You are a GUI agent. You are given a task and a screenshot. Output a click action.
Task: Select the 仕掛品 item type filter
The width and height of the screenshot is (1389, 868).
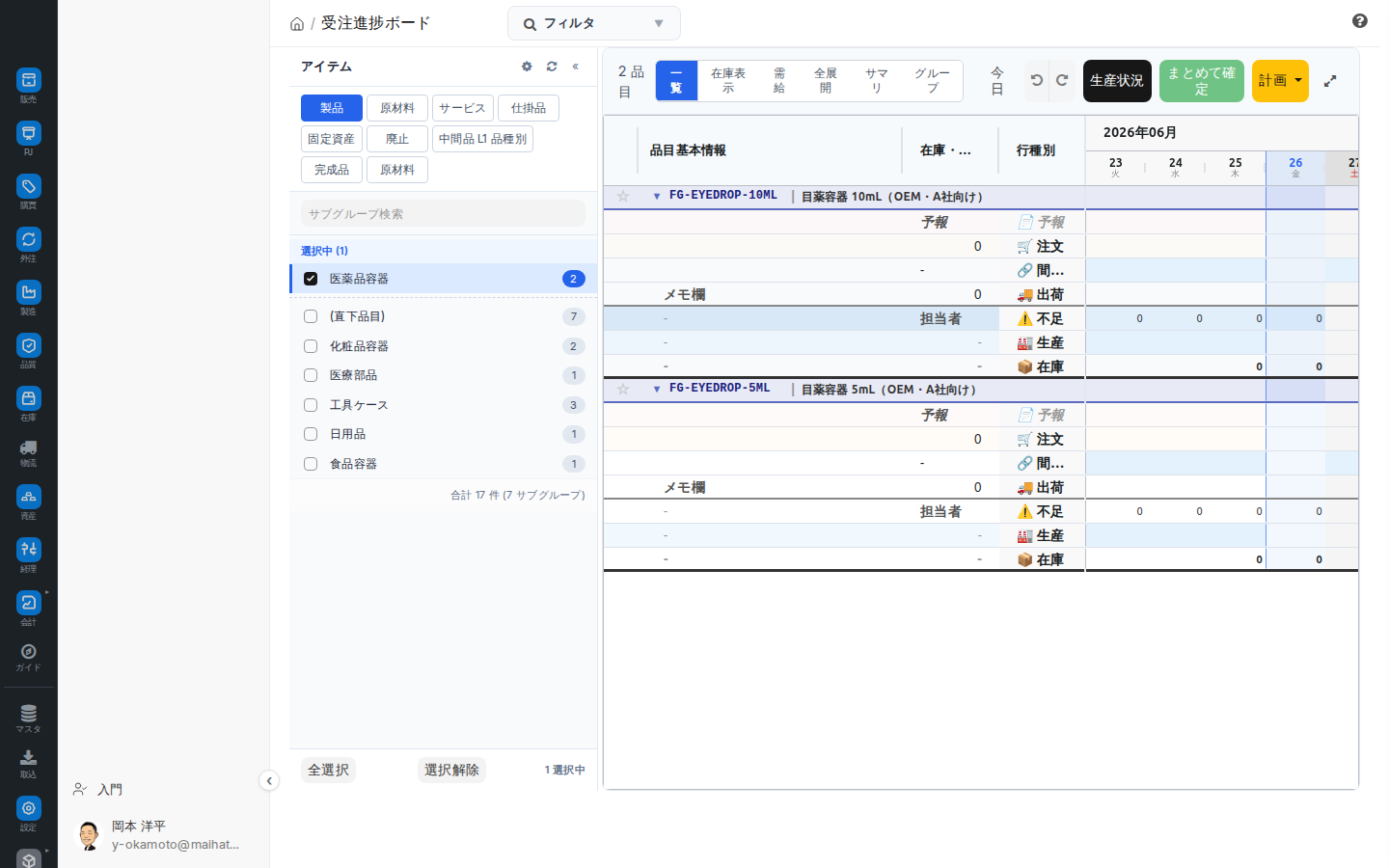tap(529, 108)
